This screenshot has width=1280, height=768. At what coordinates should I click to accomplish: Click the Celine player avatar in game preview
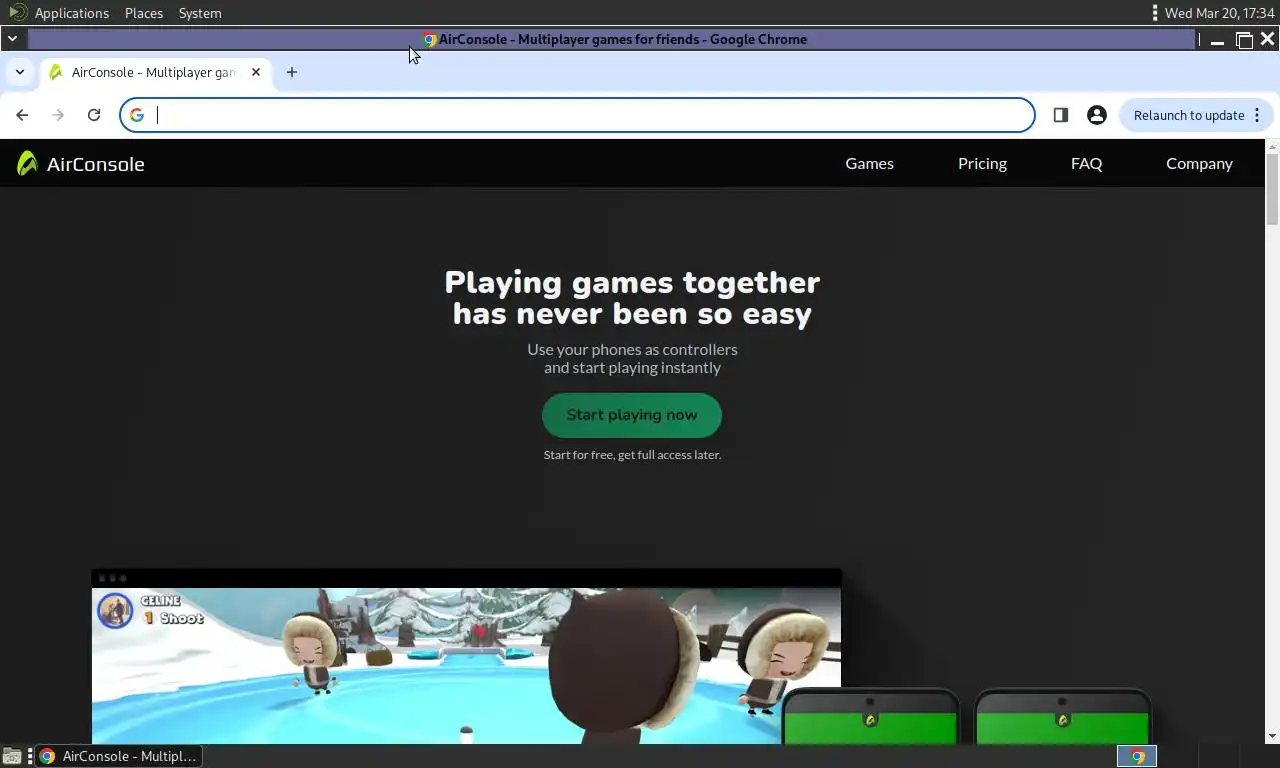[115, 610]
